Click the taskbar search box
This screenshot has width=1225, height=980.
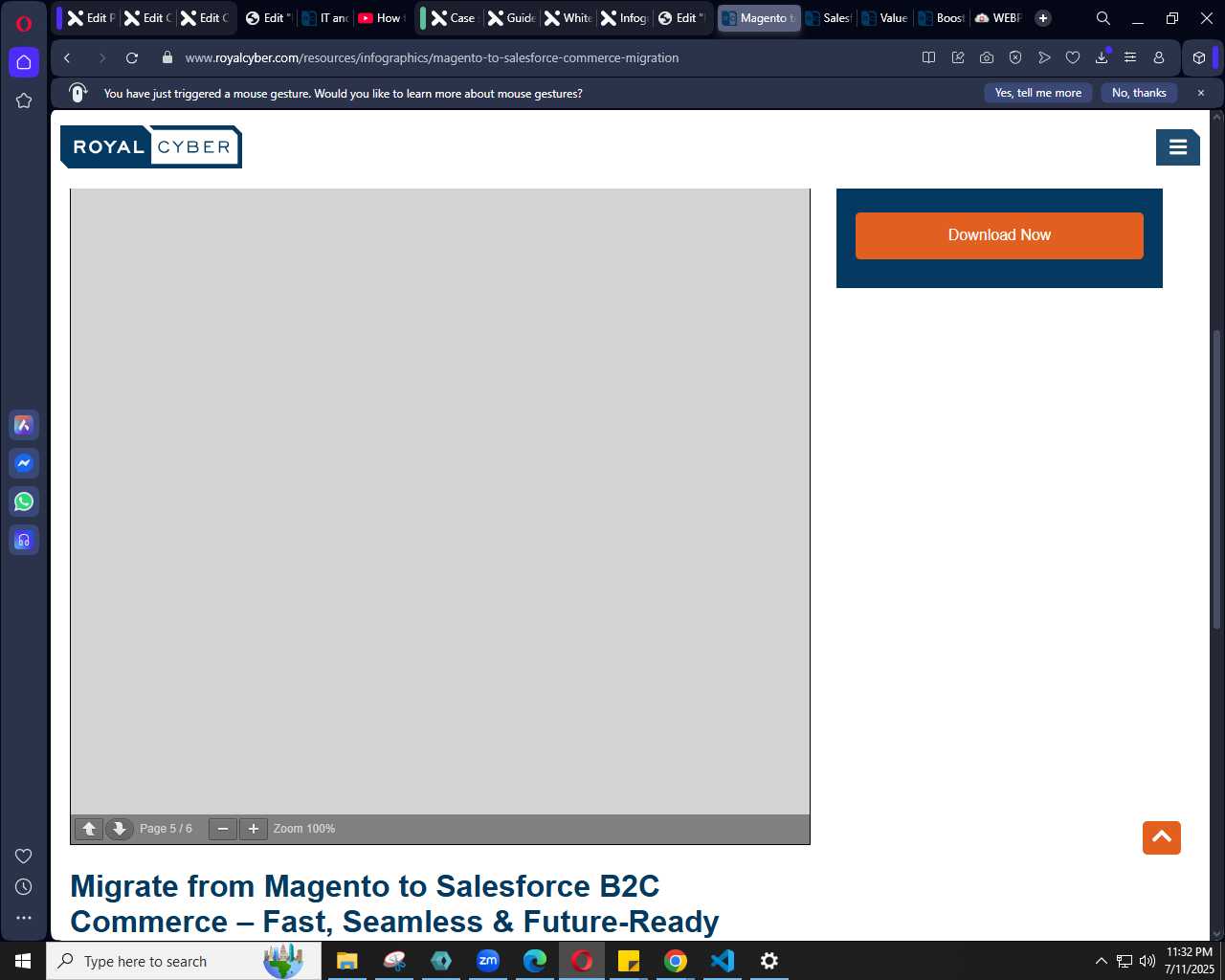click(184, 961)
